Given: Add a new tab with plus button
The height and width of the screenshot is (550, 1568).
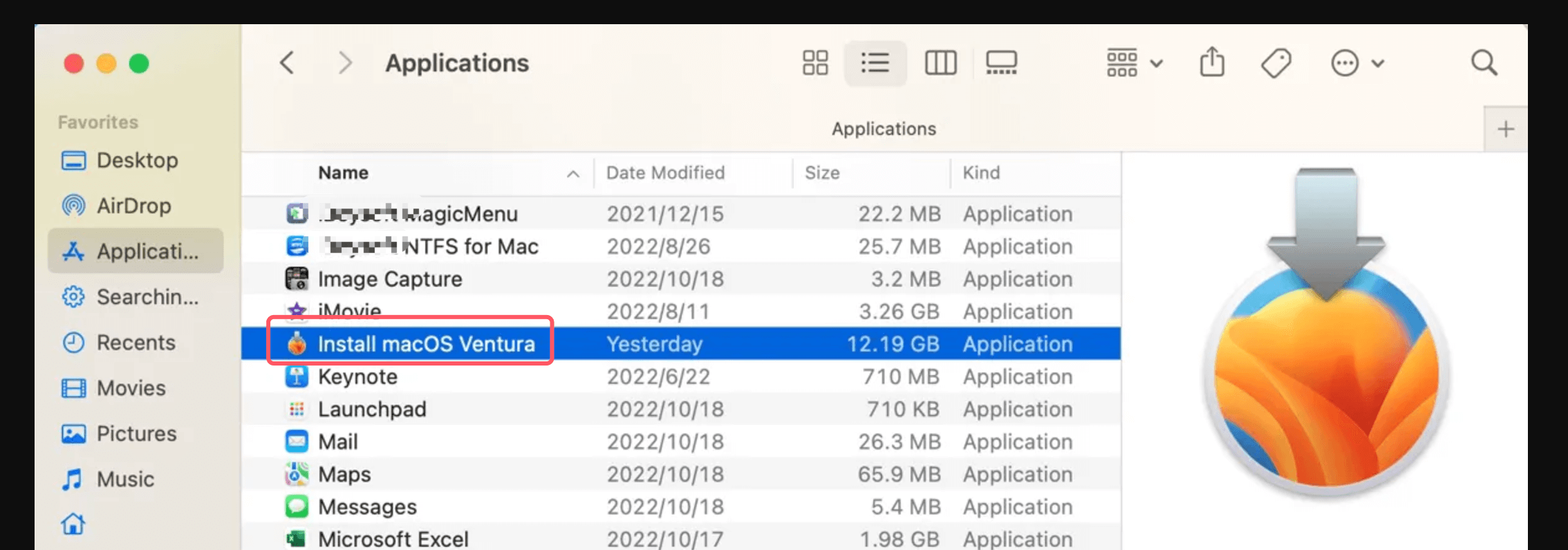Looking at the screenshot, I should tap(1505, 129).
